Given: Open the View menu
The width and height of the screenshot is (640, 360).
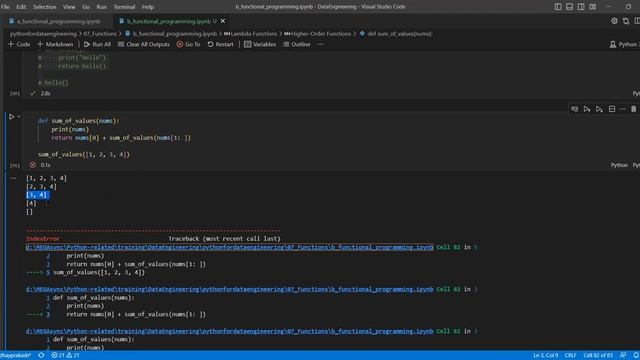Looking at the screenshot, I should tap(69, 7).
